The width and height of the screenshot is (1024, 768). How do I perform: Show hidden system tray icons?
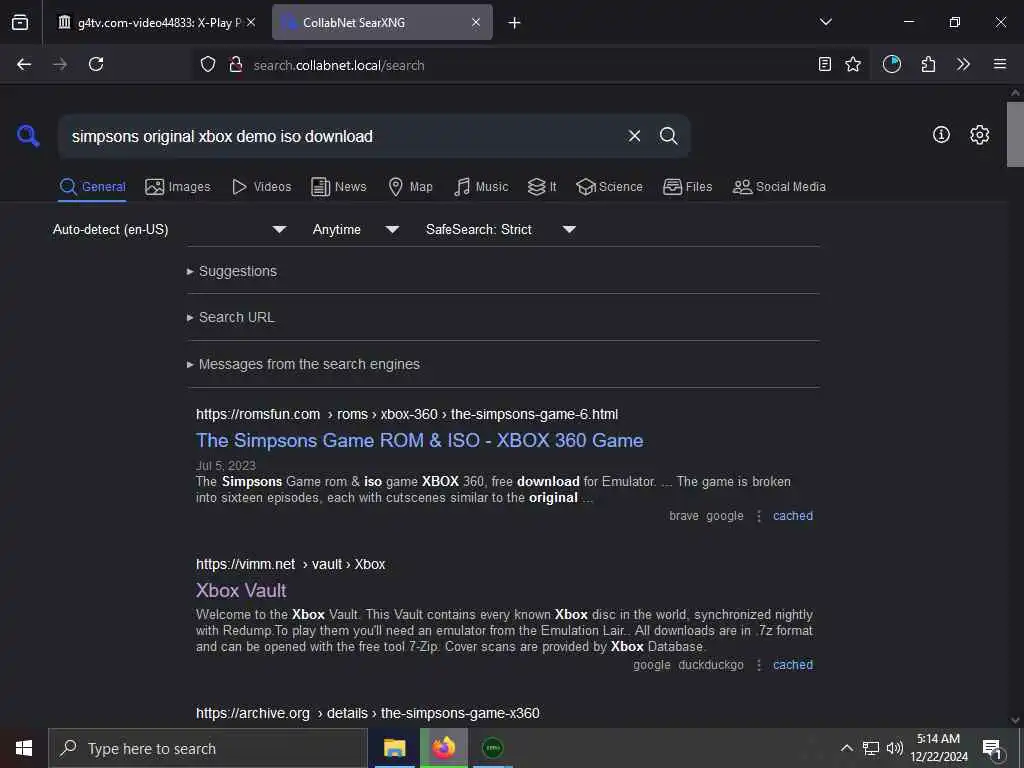[846, 748]
